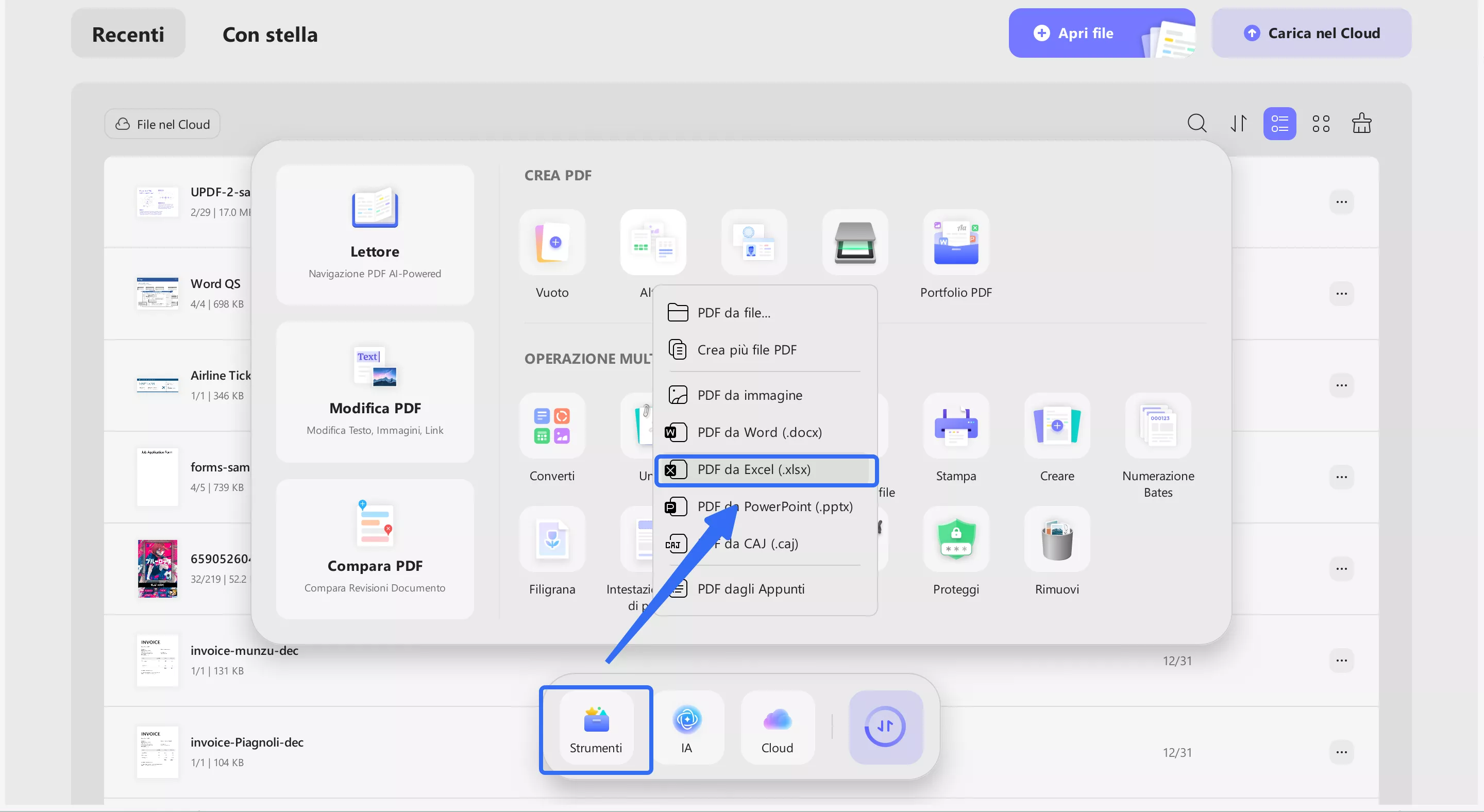Switch to grid thumbnail view
This screenshot has width=1484, height=812.
pos(1320,124)
